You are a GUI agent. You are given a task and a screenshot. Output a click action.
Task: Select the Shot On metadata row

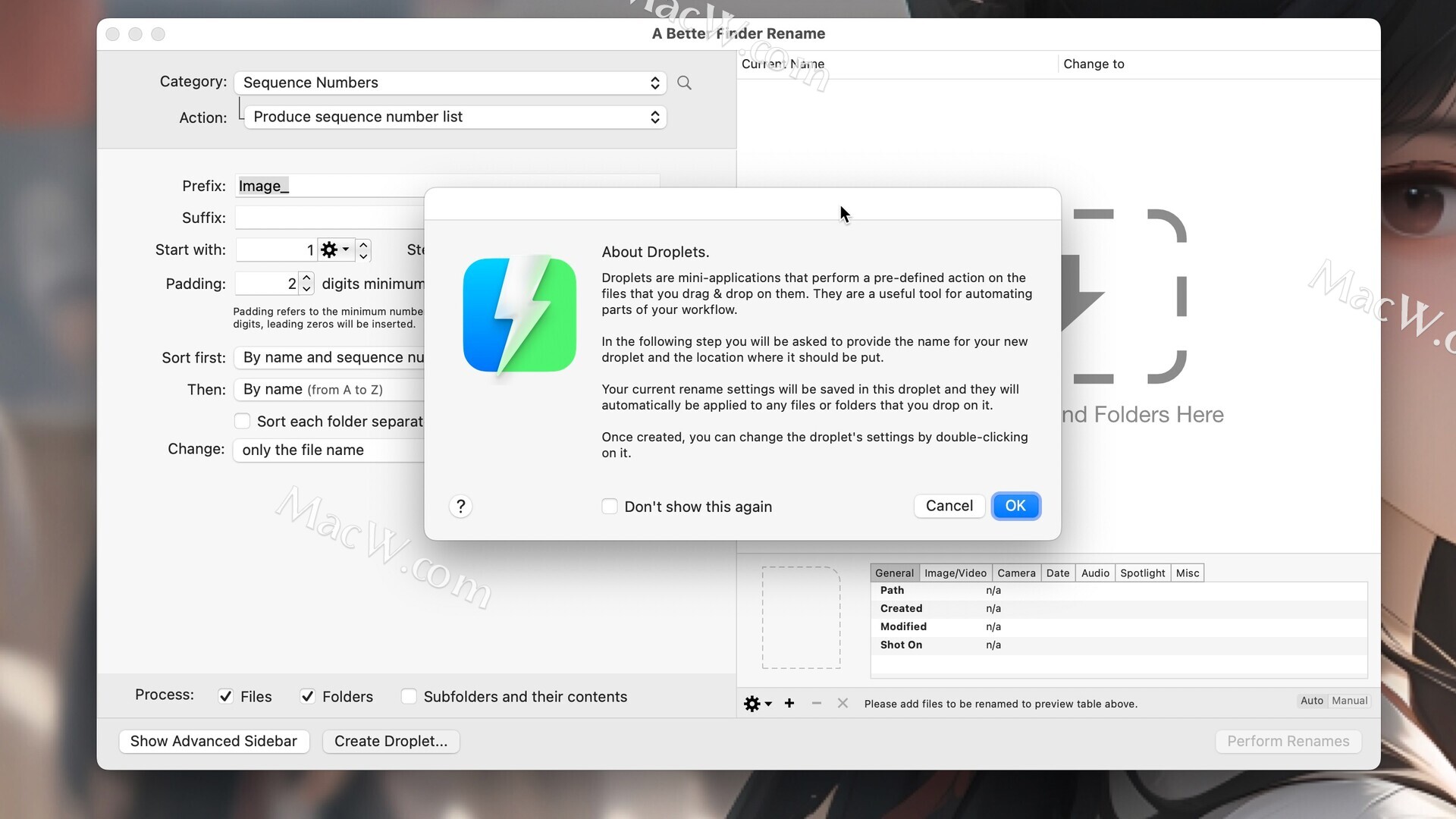pyautogui.click(x=1119, y=645)
